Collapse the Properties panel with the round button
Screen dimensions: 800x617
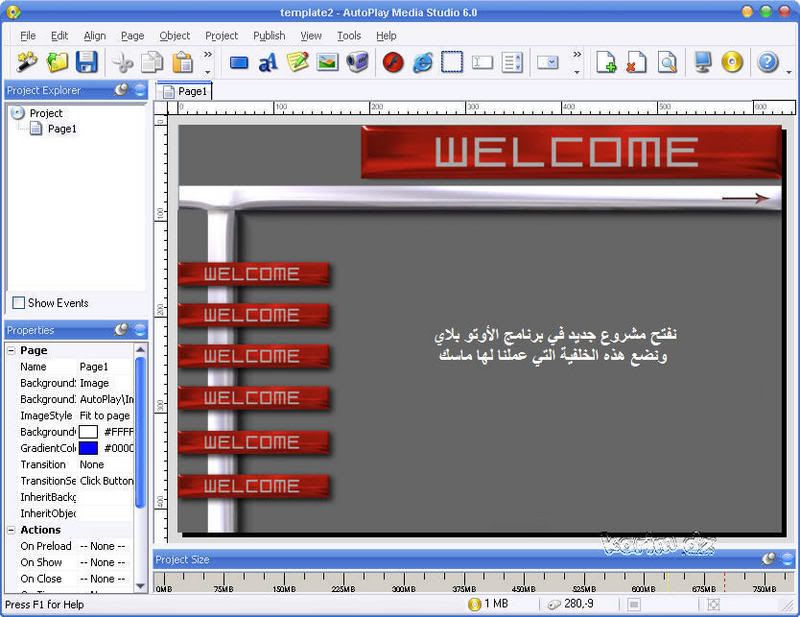point(140,330)
